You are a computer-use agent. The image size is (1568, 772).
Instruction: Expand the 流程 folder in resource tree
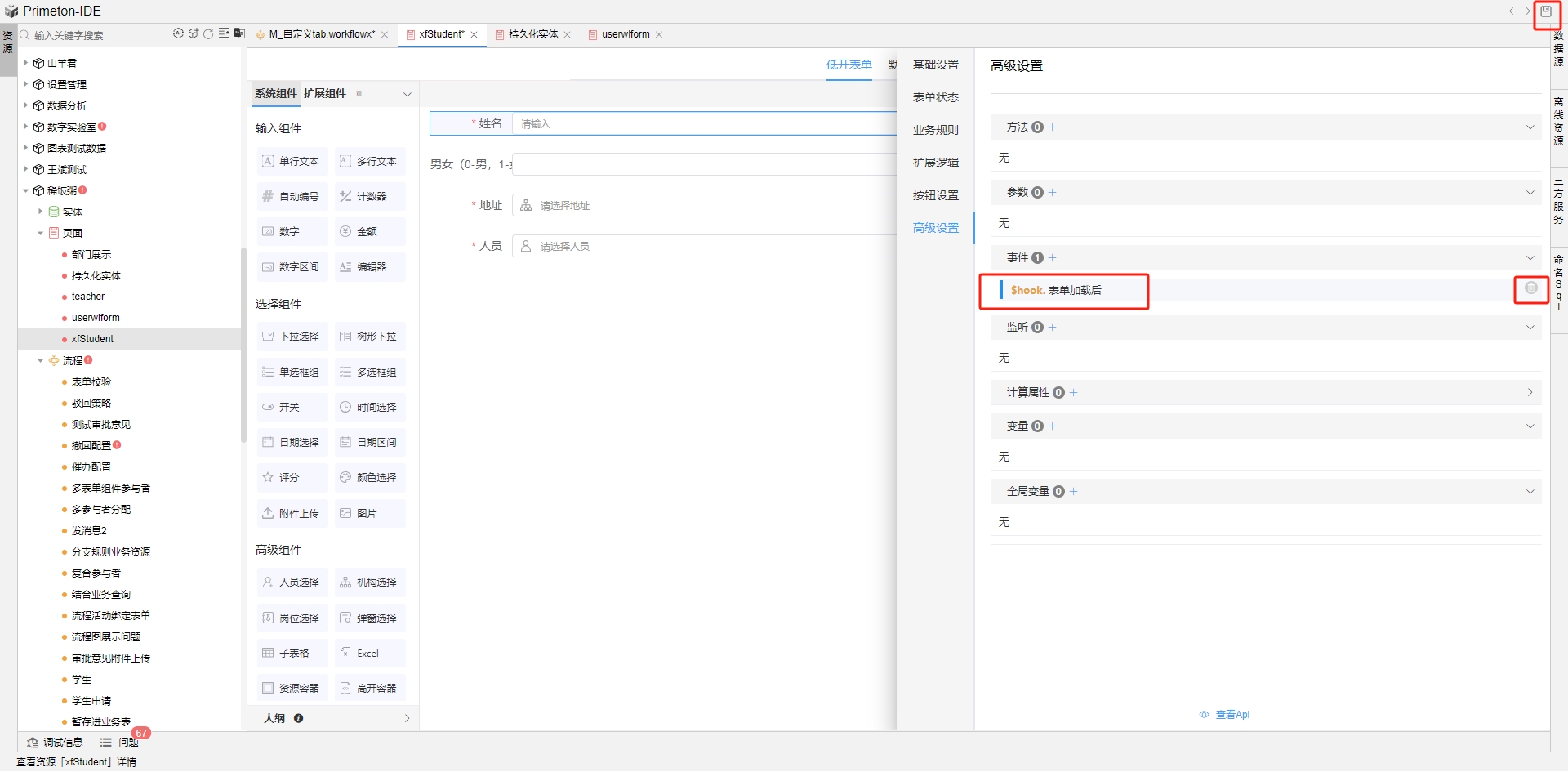click(39, 359)
